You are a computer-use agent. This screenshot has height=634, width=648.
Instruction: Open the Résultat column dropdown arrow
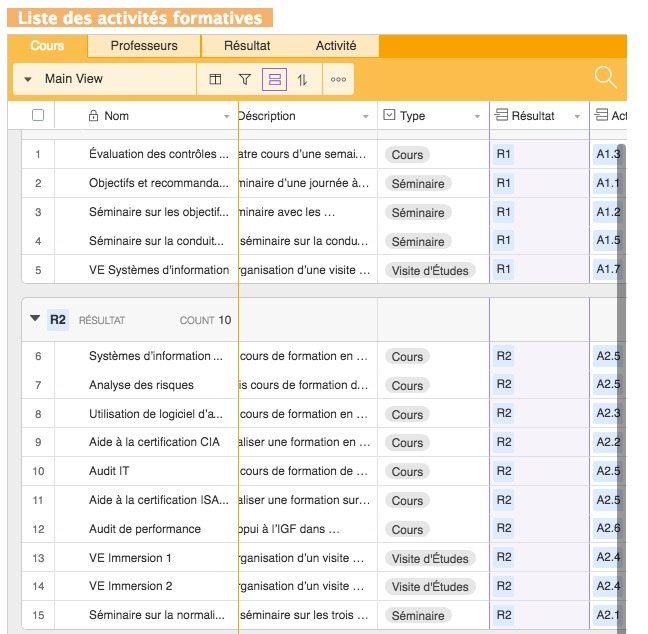pos(577,117)
